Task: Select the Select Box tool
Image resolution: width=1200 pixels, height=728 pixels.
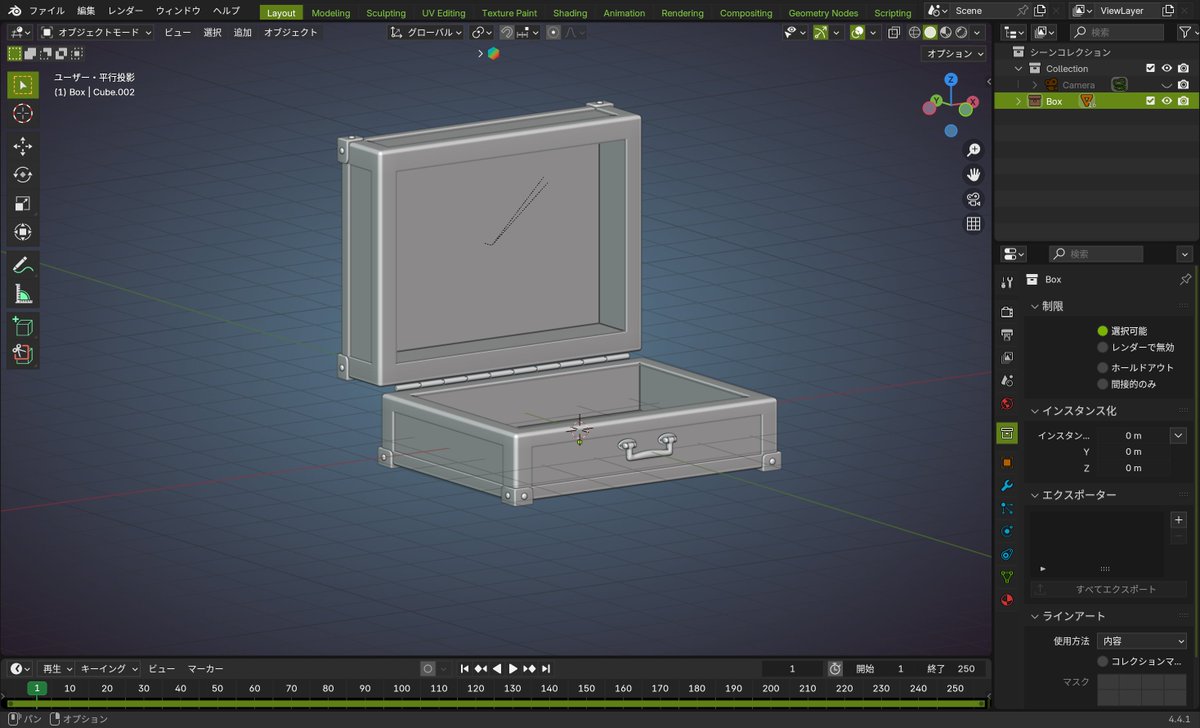Action: tap(23, 85)
